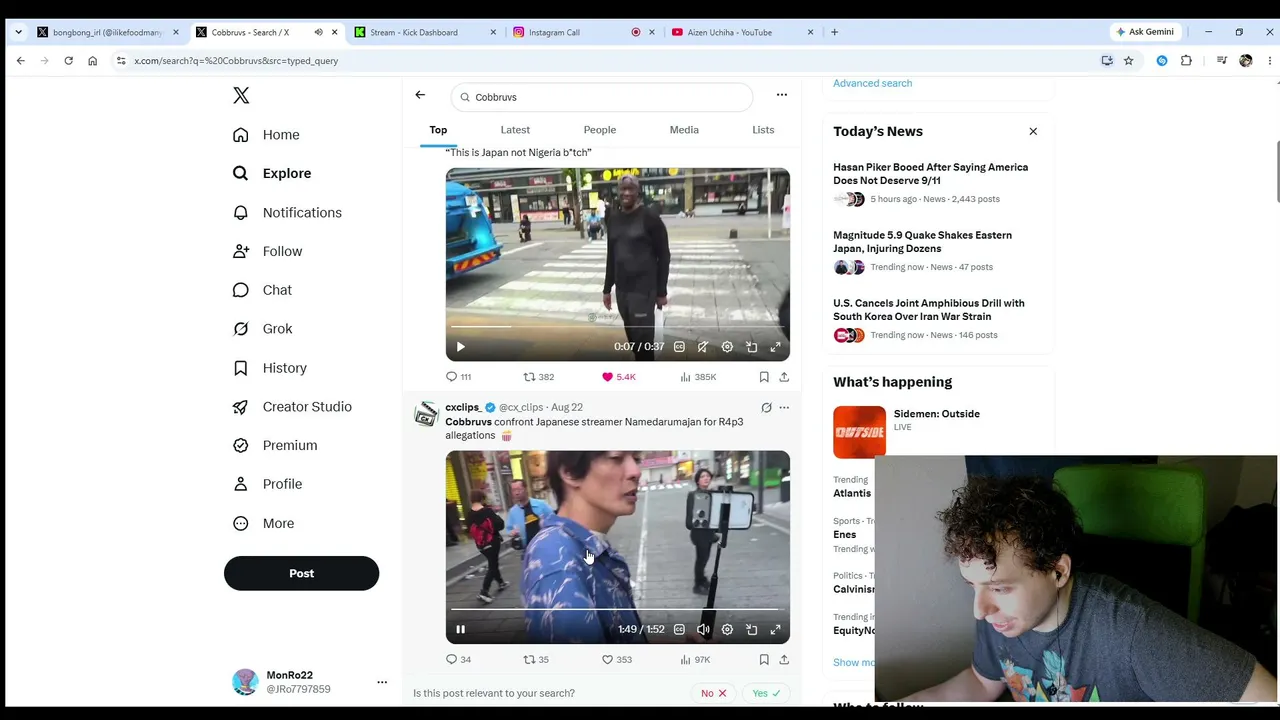Screen dimensions: 1280x720
Task: Open Grok actions on the cxclips_ post
Action: 766,408
